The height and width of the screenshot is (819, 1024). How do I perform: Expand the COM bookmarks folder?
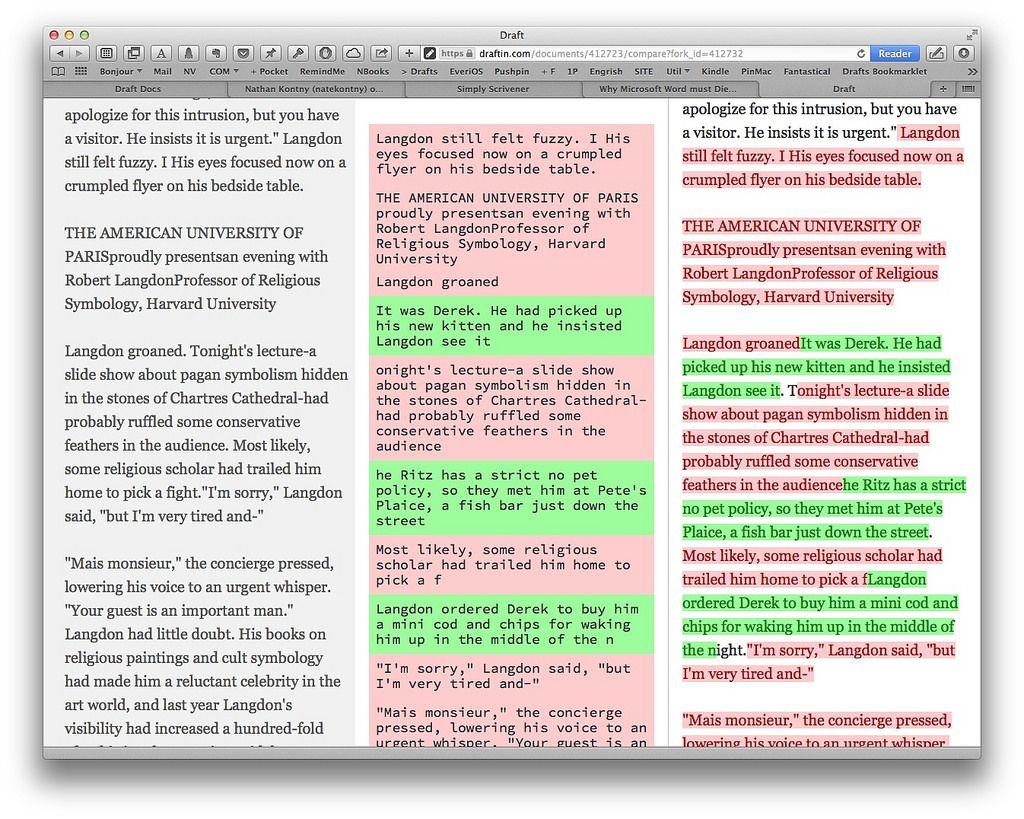click(x=223, y=72)
